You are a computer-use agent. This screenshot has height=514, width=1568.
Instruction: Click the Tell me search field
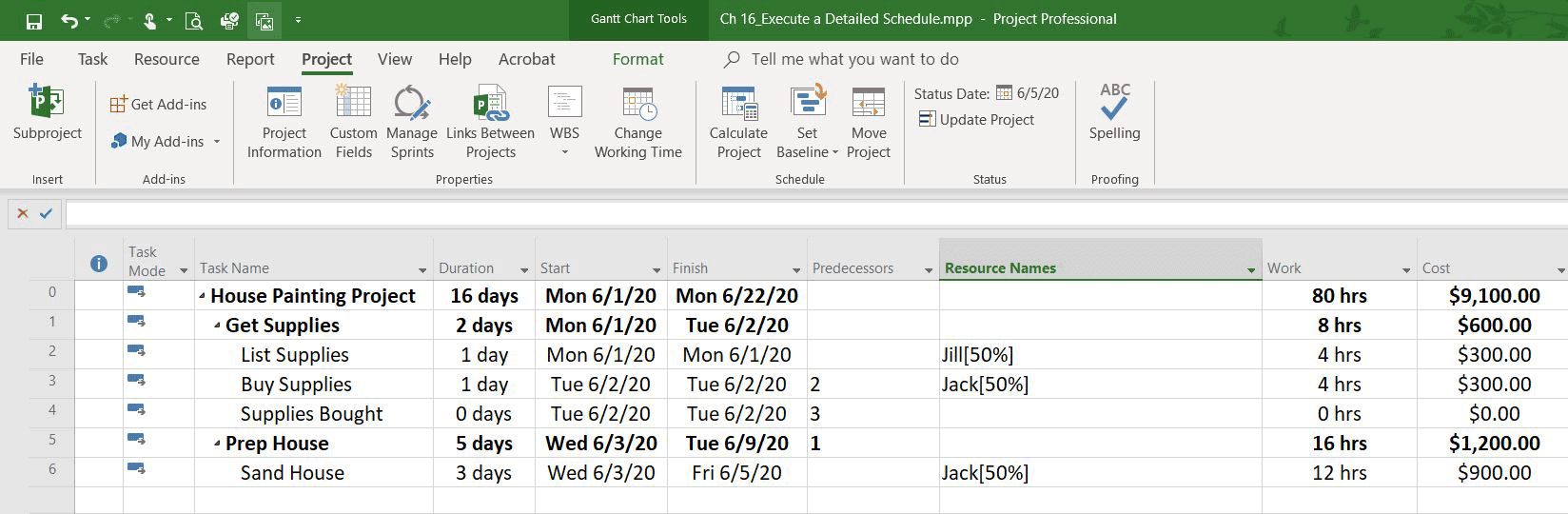854,59
